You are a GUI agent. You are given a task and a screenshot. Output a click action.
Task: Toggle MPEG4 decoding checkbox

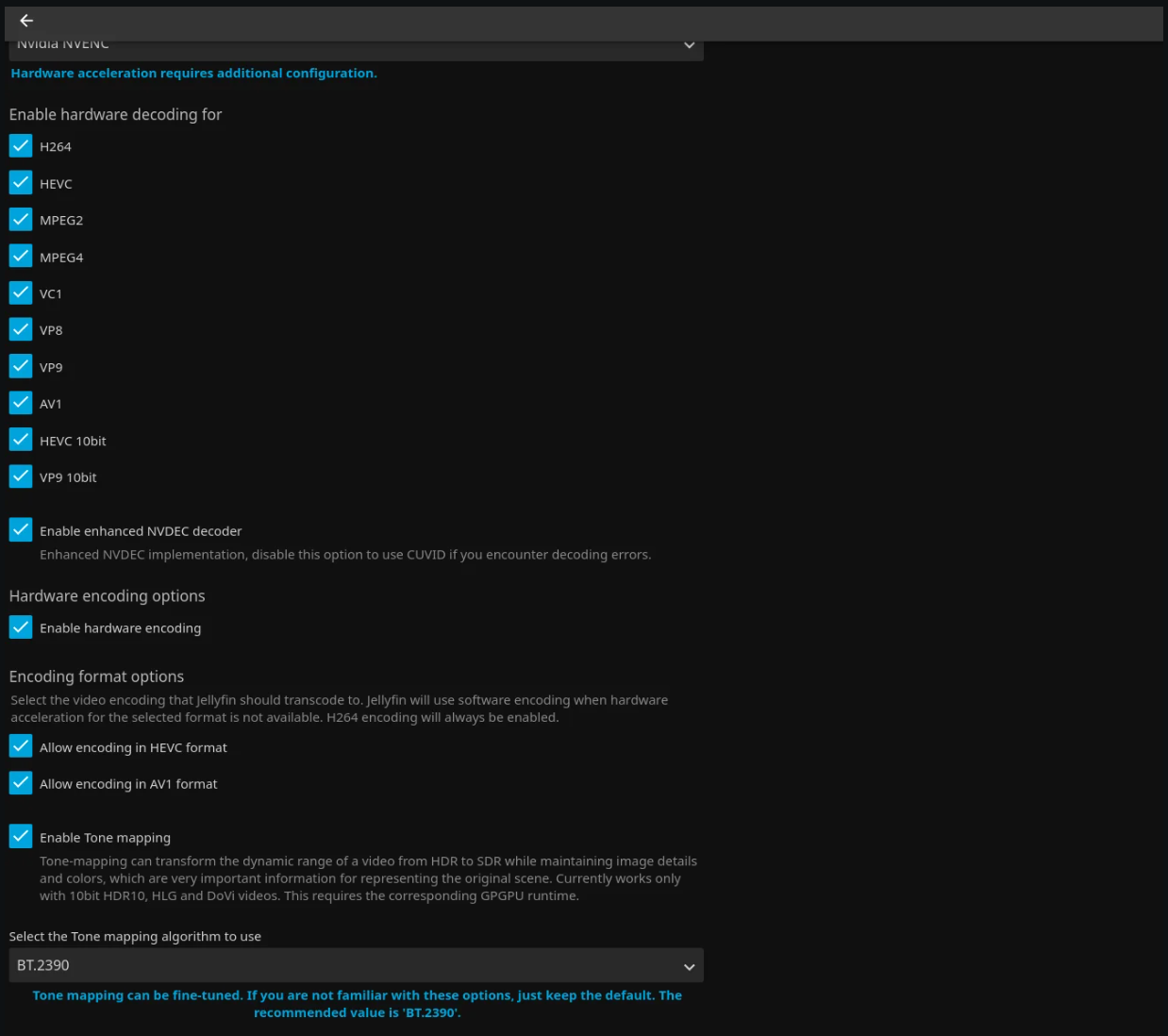point(21,257)
